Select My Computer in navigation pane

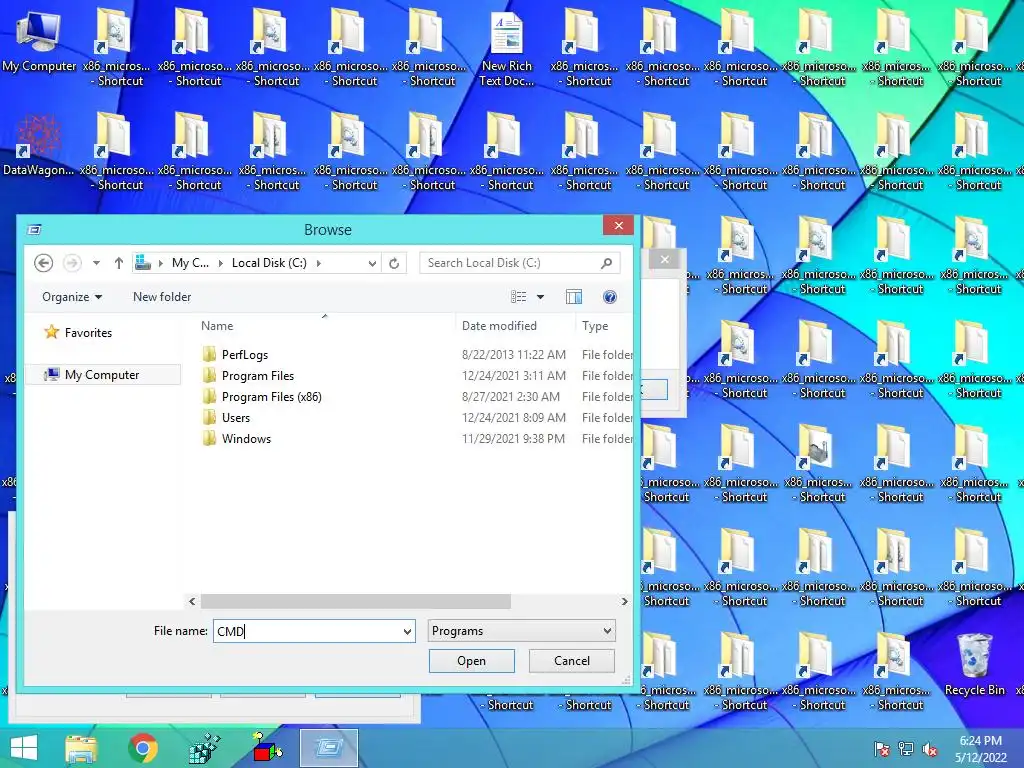[103, 375]
